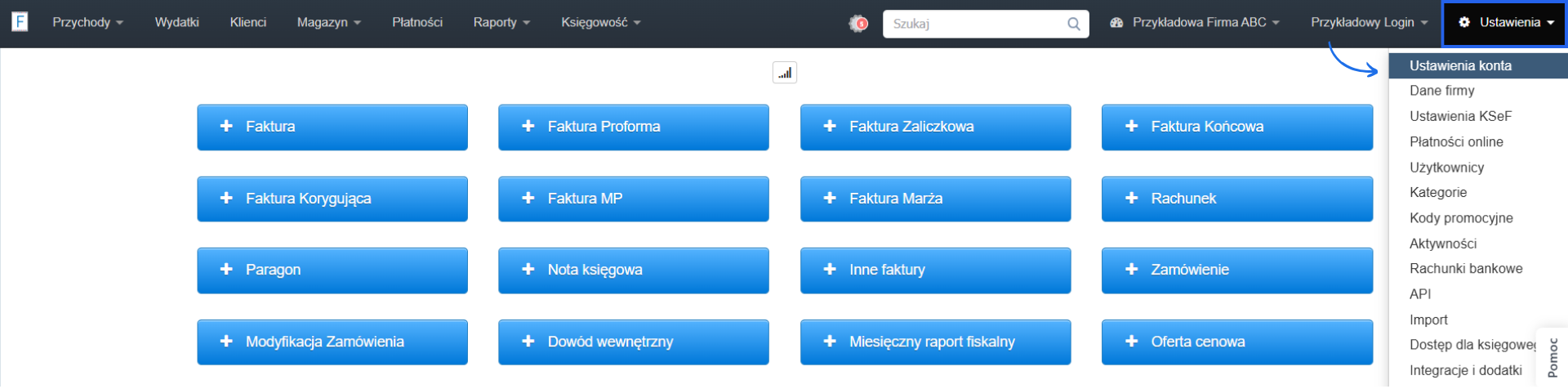Open the Księgowość dropdown
Image resolution: width=1568 pixels, height=389 pixels.
coord(600,22)
